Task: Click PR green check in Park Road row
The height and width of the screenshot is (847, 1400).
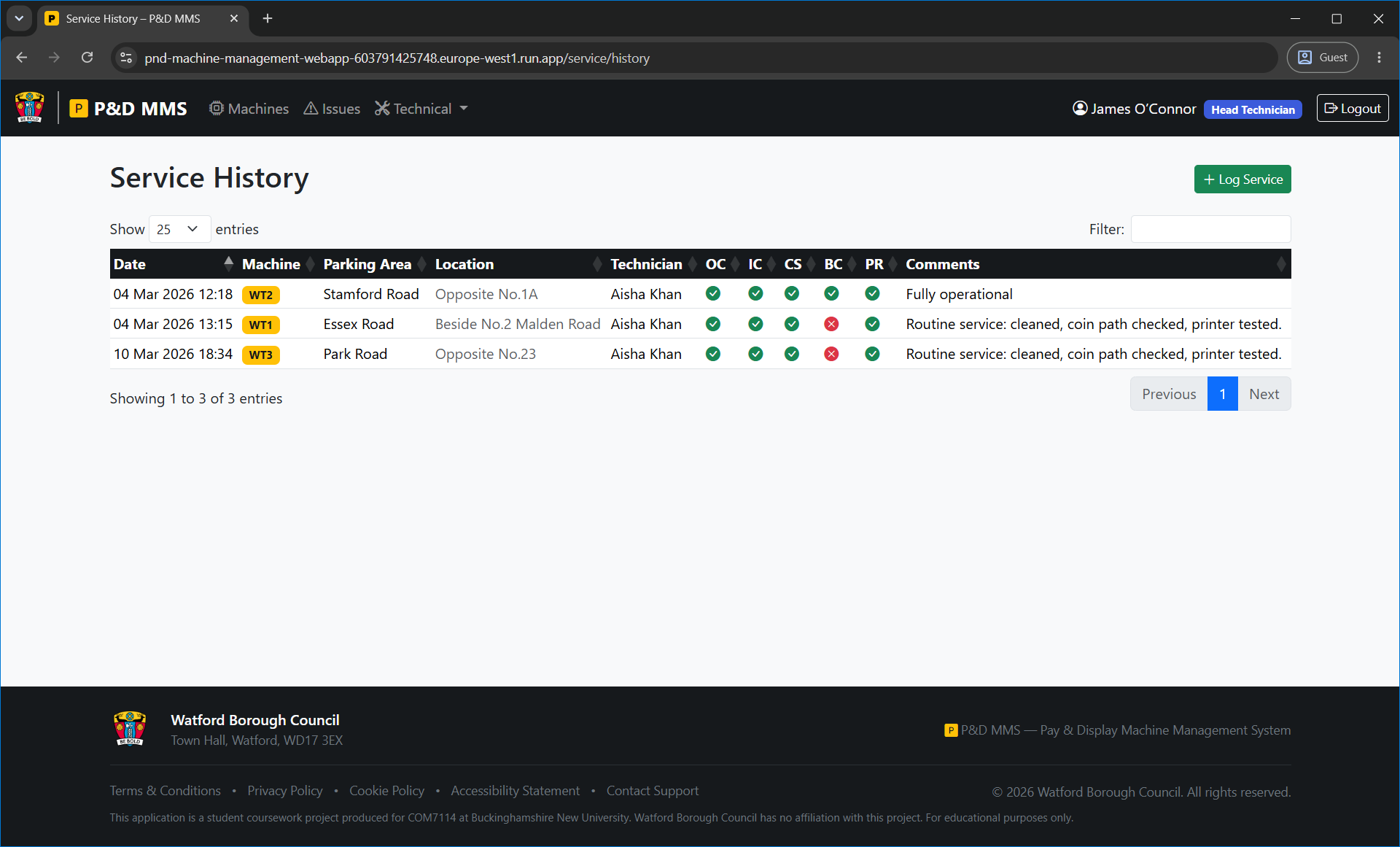Action: pos(872,354)
